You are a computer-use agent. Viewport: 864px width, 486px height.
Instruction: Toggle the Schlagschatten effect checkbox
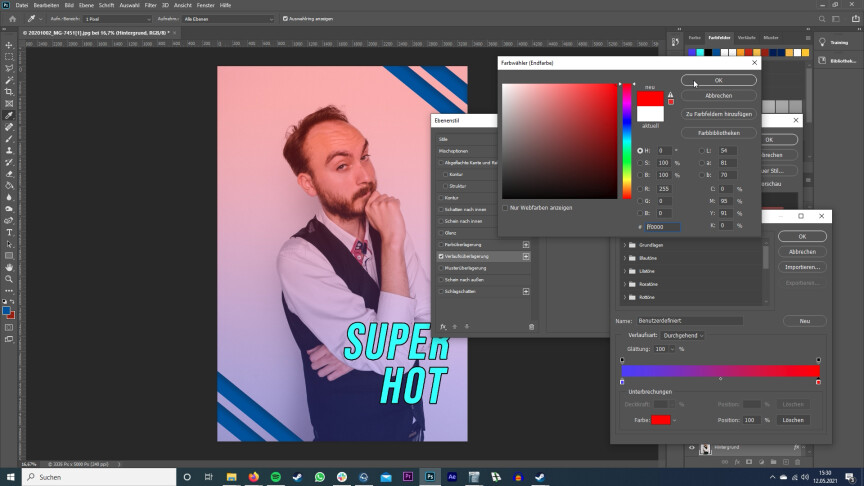tap(440, 292)
